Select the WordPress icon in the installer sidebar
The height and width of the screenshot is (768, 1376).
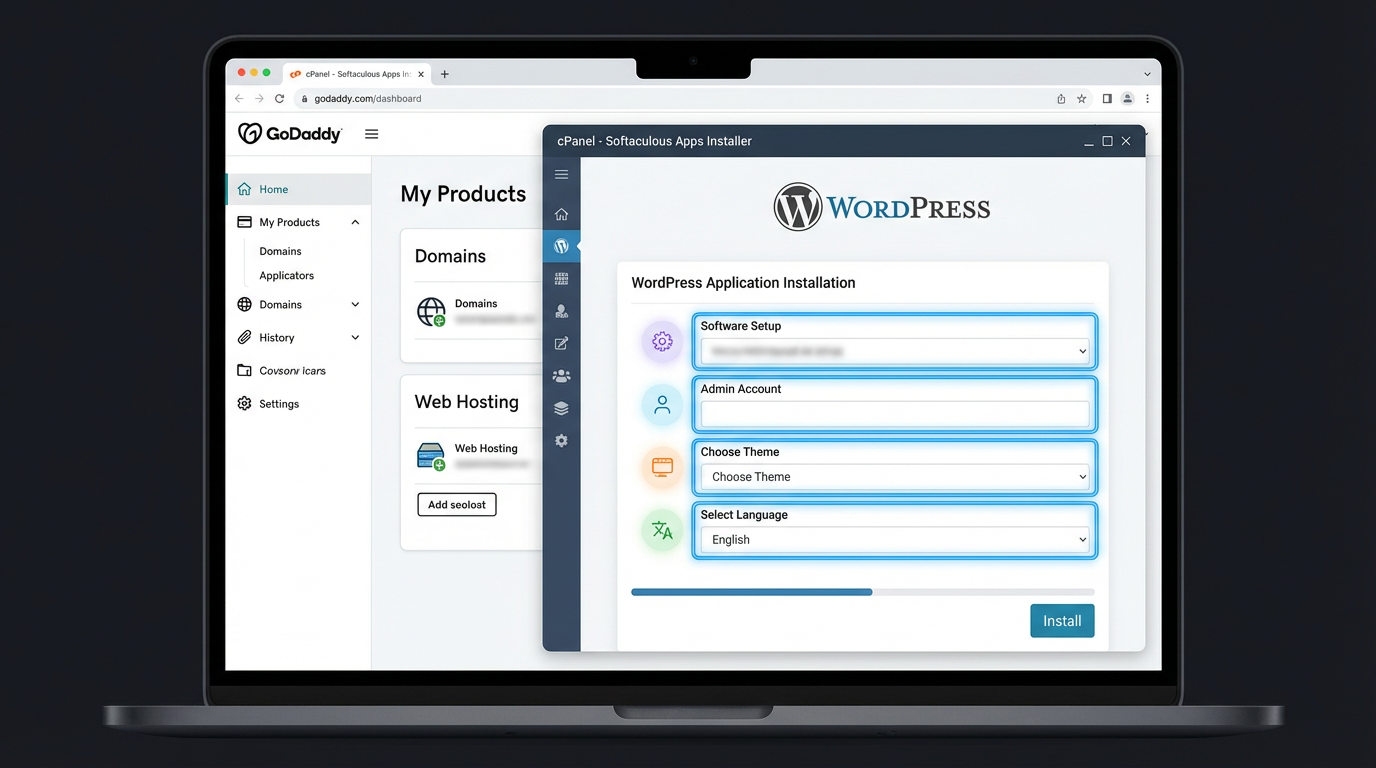tap(561, 246)
